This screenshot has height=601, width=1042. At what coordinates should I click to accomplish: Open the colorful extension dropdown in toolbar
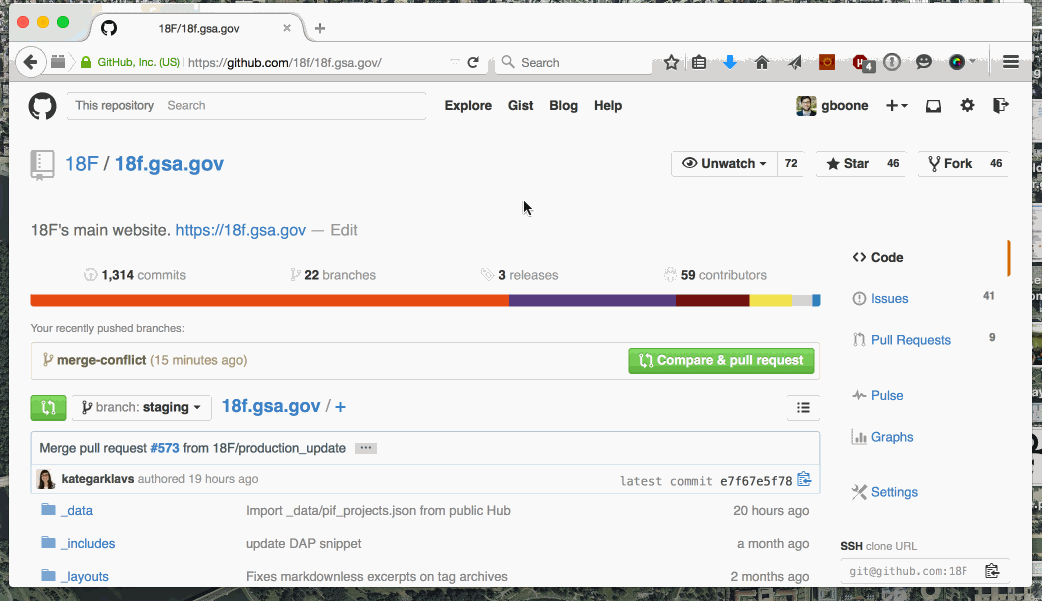[962, 62]
